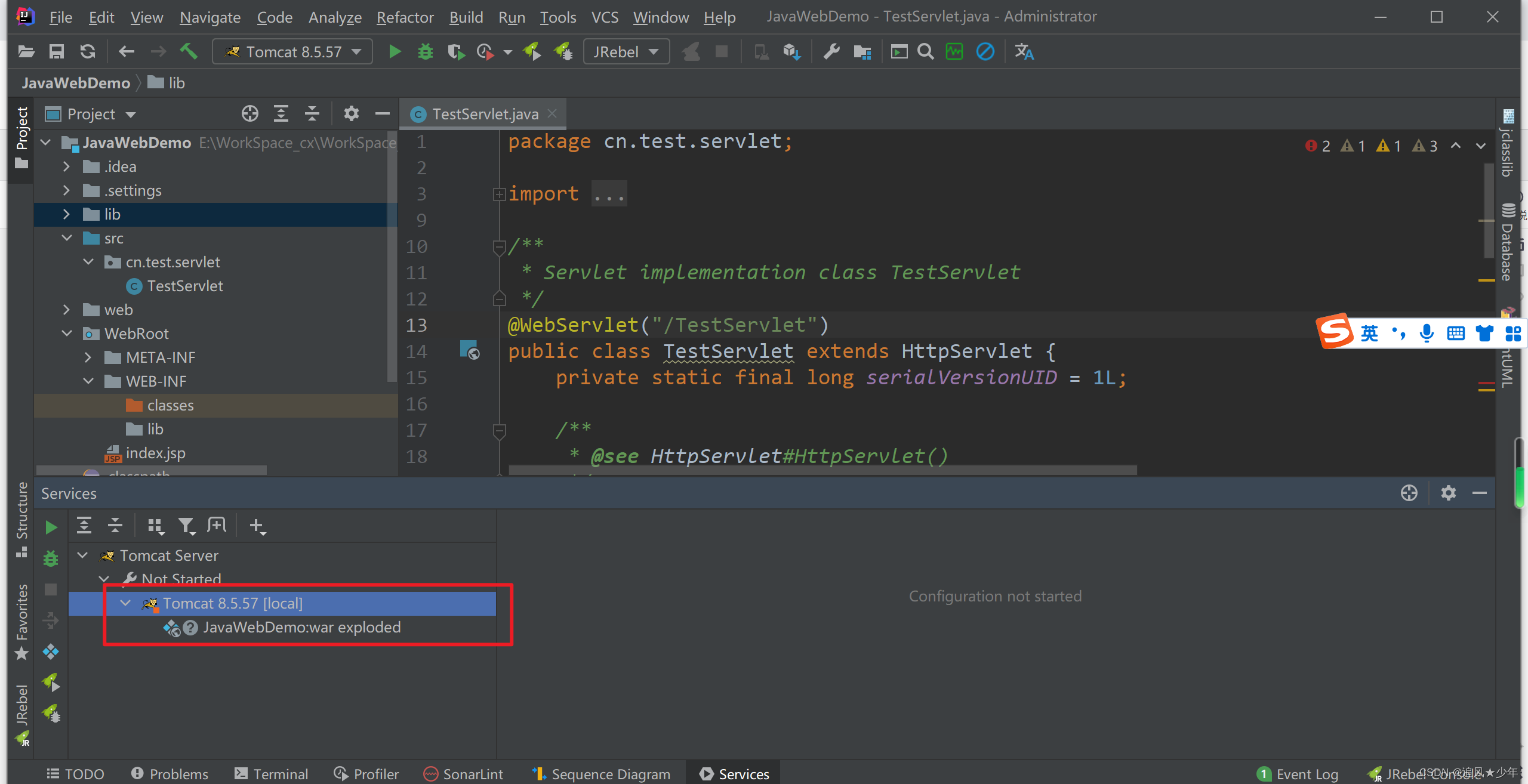Run with JRebel rocket icon in toolbar
Image resolution: width=1528 pixels, height=784 pixels.
pyautogui.click(x=532, y=52)
